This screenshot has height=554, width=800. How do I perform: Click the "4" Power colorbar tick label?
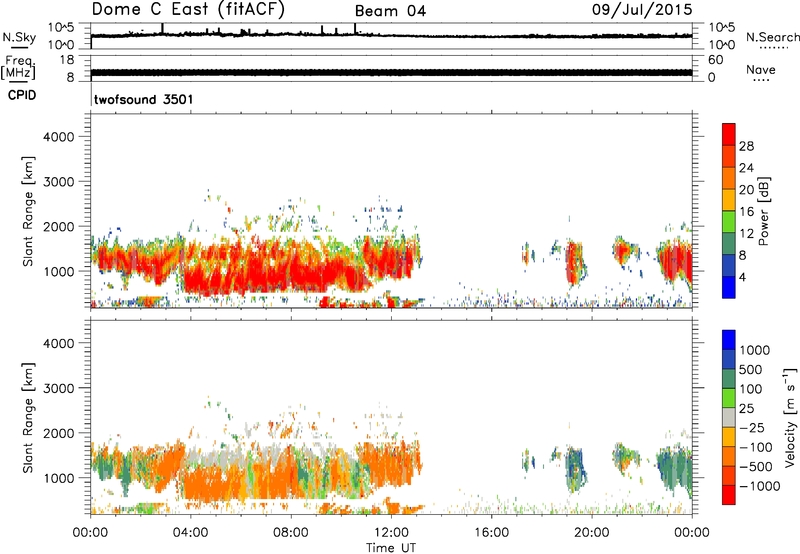742,277
